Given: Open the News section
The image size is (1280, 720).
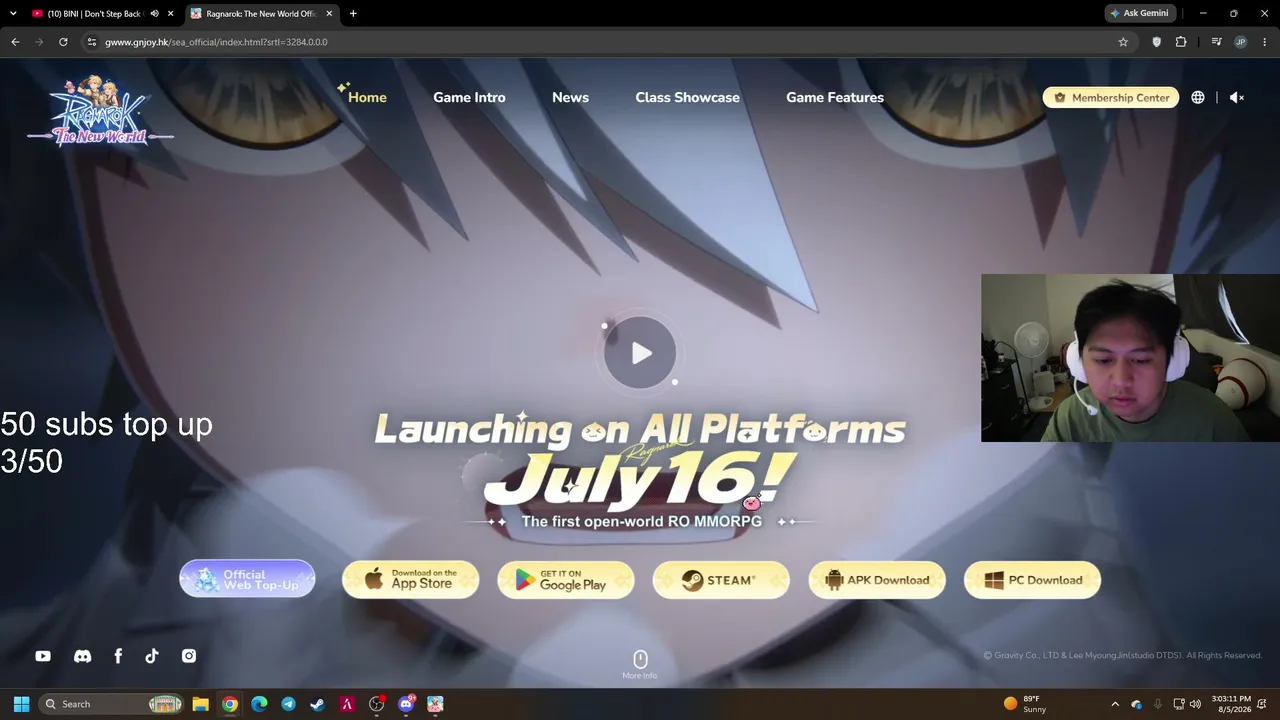Looking at the screenshot, I should click(570, 97).
